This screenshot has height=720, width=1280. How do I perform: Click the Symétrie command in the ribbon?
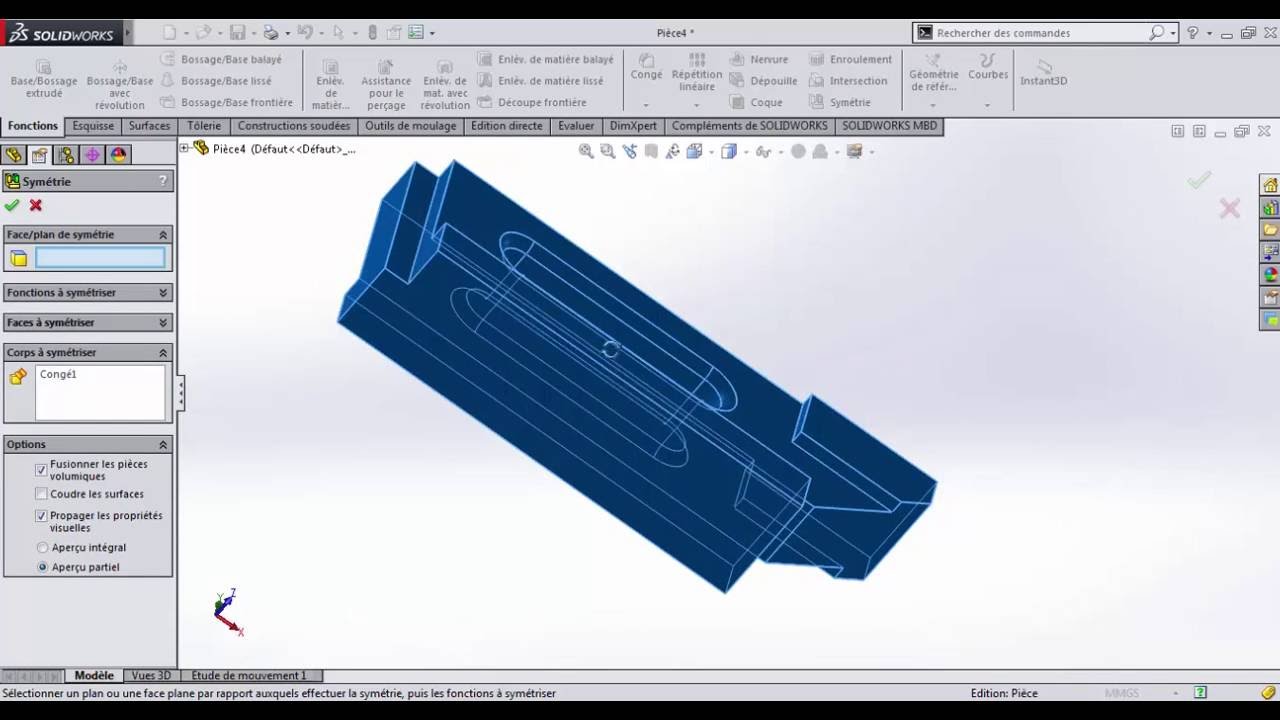[x=839, y=102]
